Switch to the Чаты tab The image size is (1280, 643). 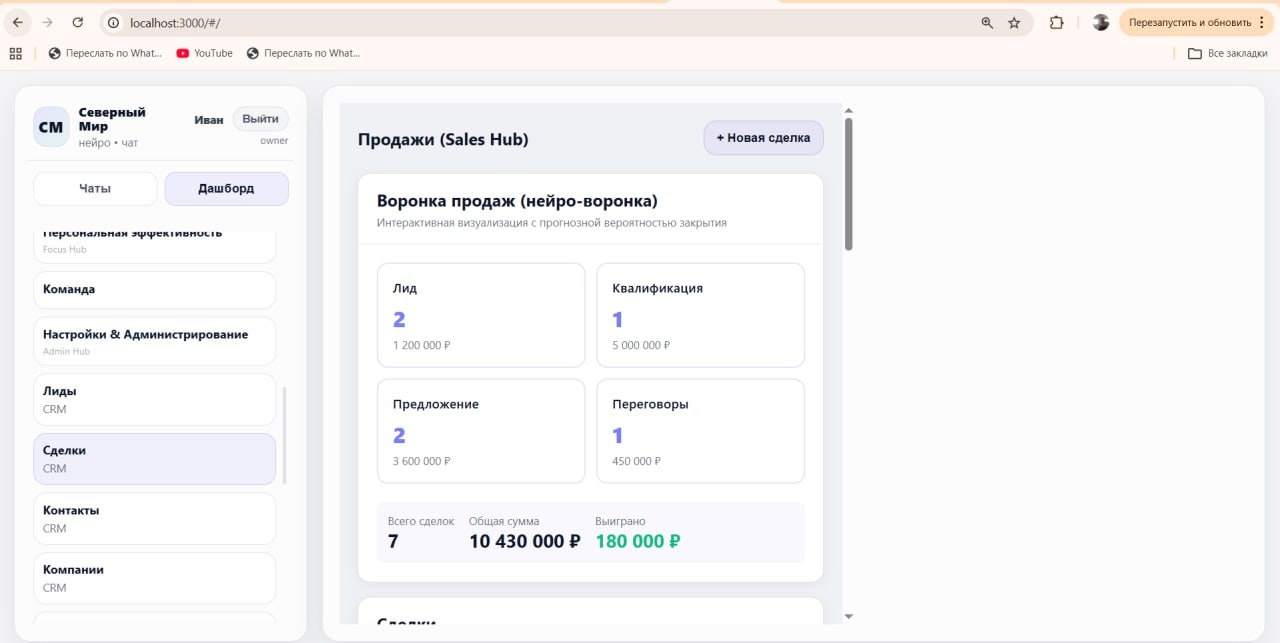point(95,188)
